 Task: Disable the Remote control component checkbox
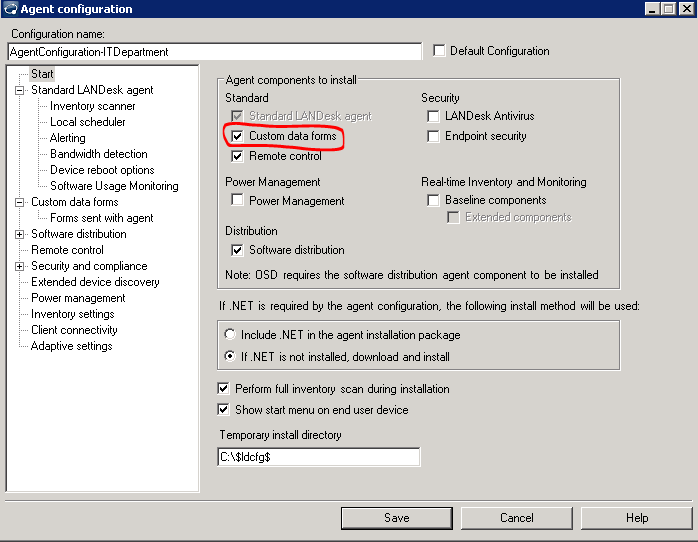tap(237, 156)
